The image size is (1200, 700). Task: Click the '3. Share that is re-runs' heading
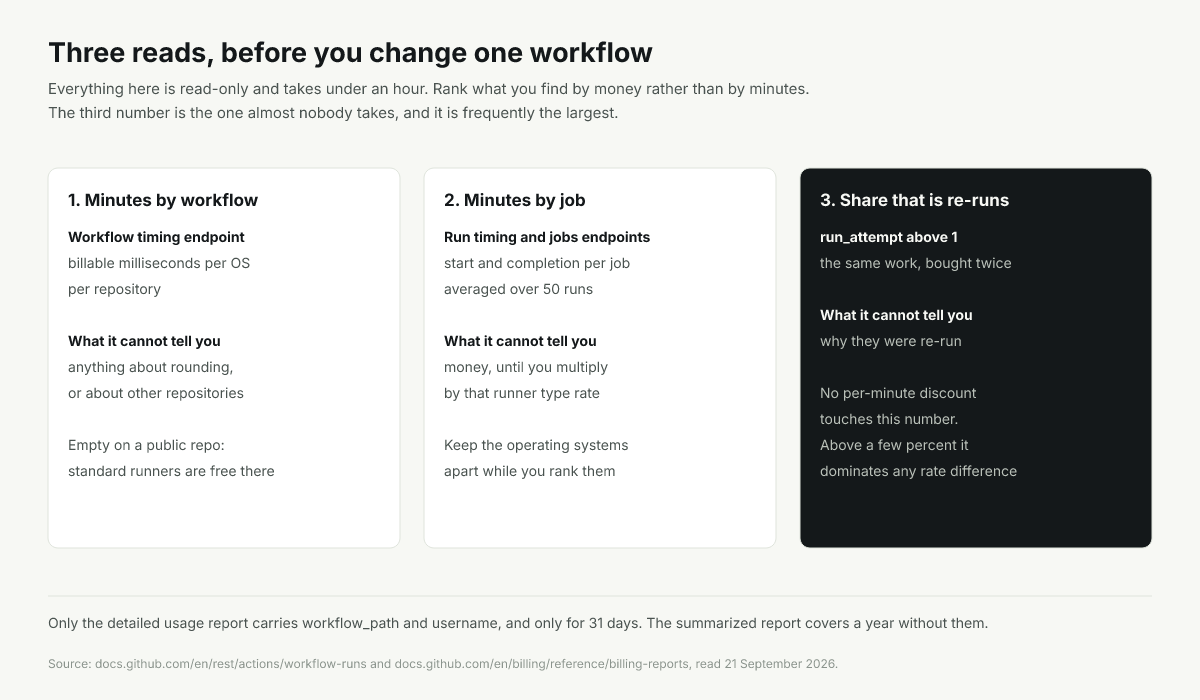tap(914, 200)
